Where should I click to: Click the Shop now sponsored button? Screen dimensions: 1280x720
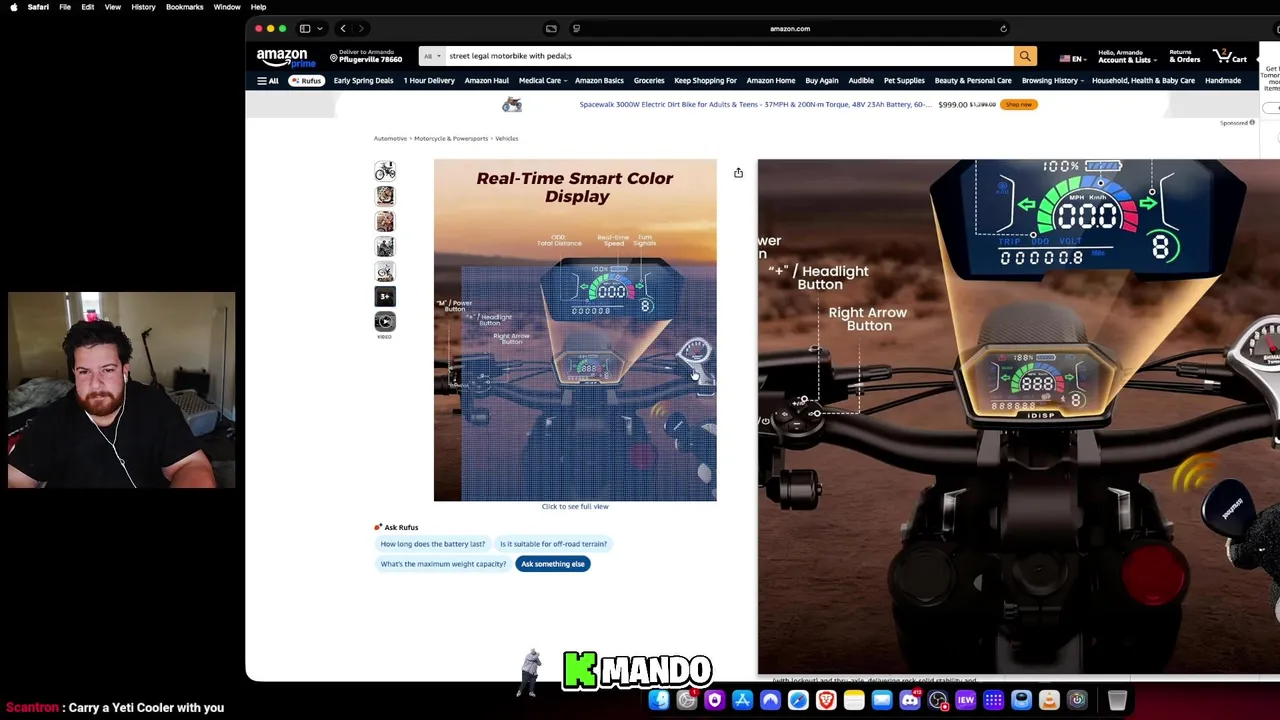click(1018, 104)
